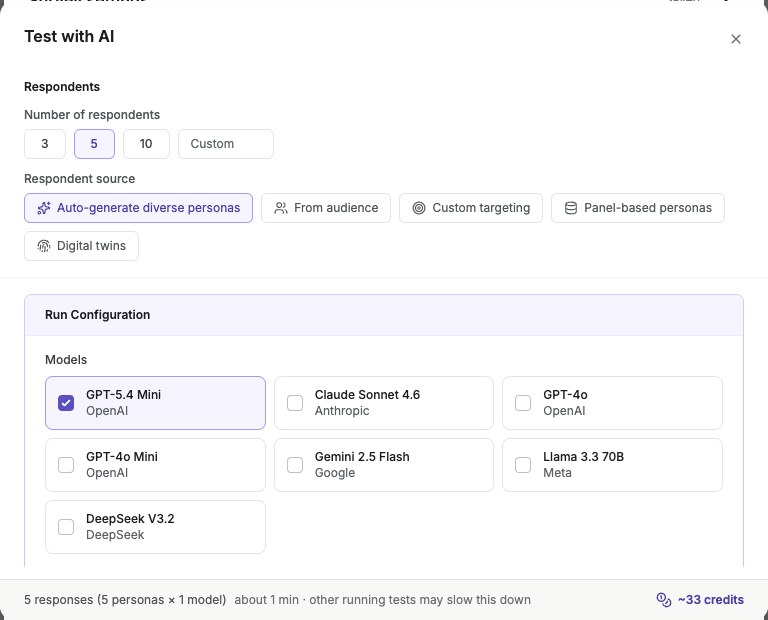Click the people icon on From audience
This screenshot has height=620, width=768.
click(x=281, y=208)
